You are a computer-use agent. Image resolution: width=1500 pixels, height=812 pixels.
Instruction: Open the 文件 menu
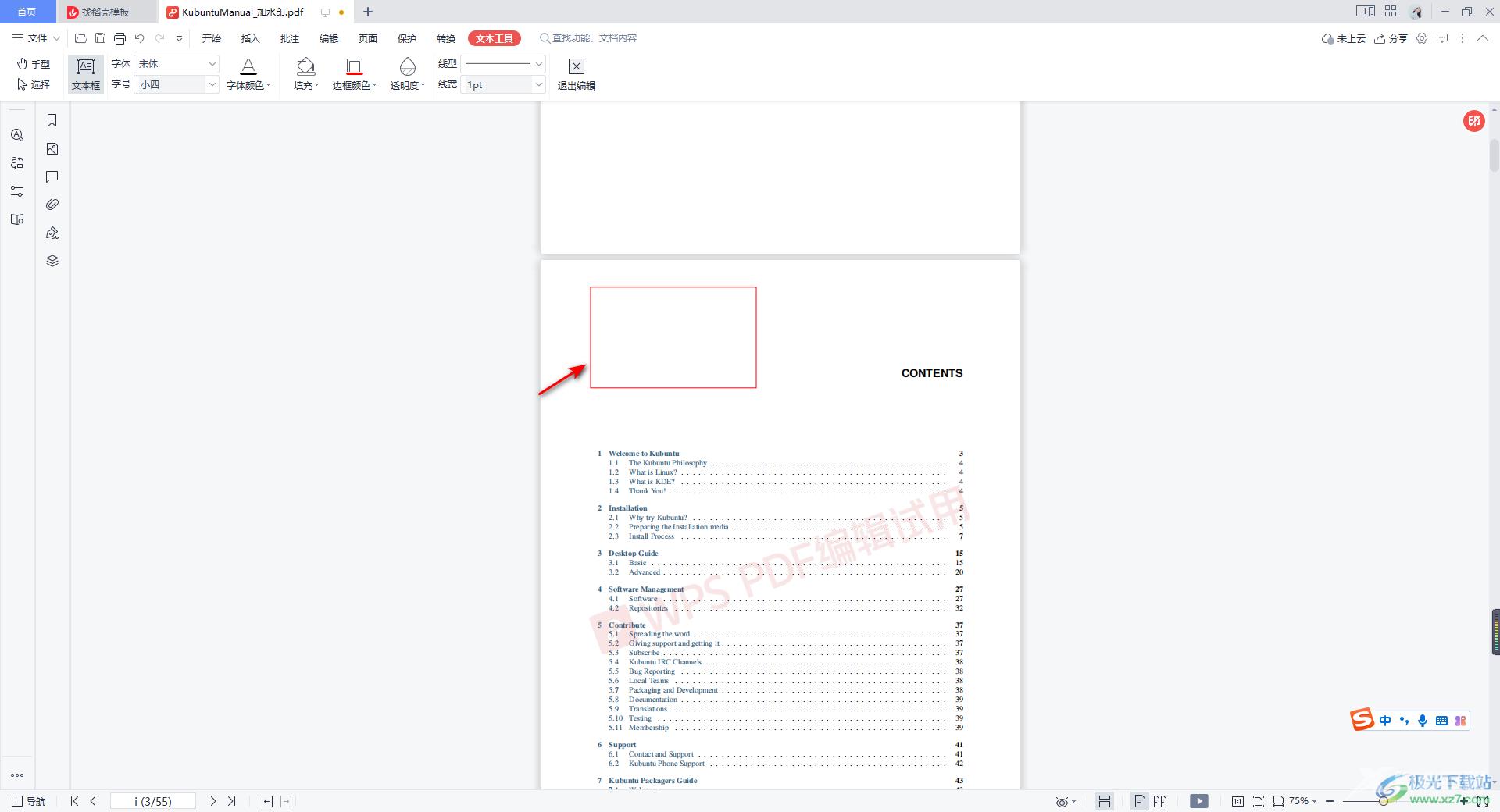(36, 38)
